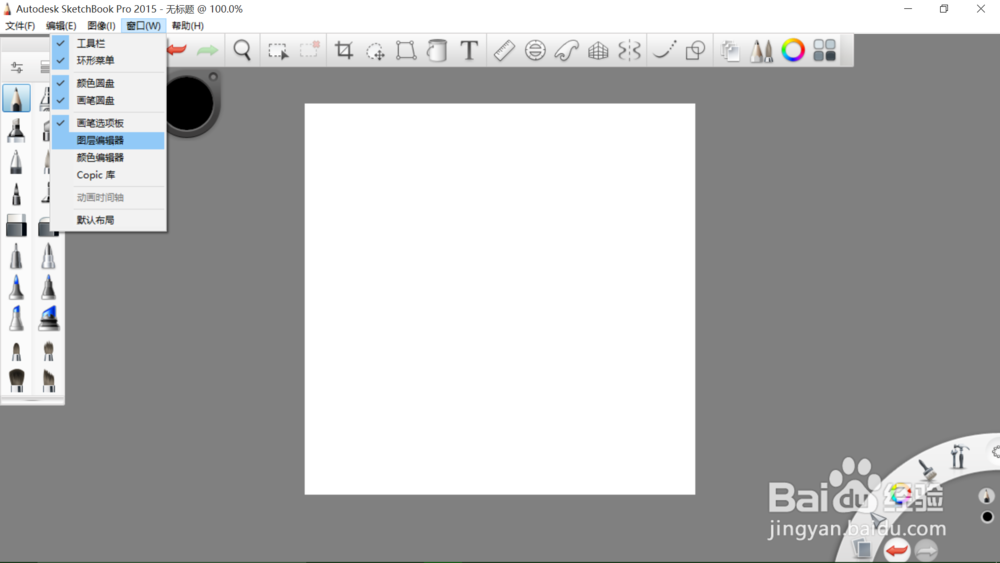Minimize the SketchBook window
This screenshot has width=1000, height=563.
908,9
